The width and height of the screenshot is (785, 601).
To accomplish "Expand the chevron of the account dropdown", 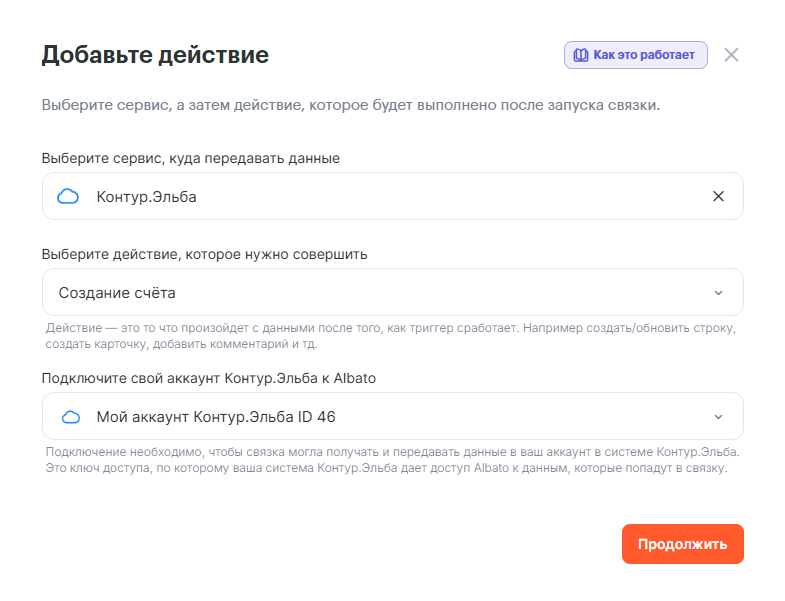I will 718,417.
